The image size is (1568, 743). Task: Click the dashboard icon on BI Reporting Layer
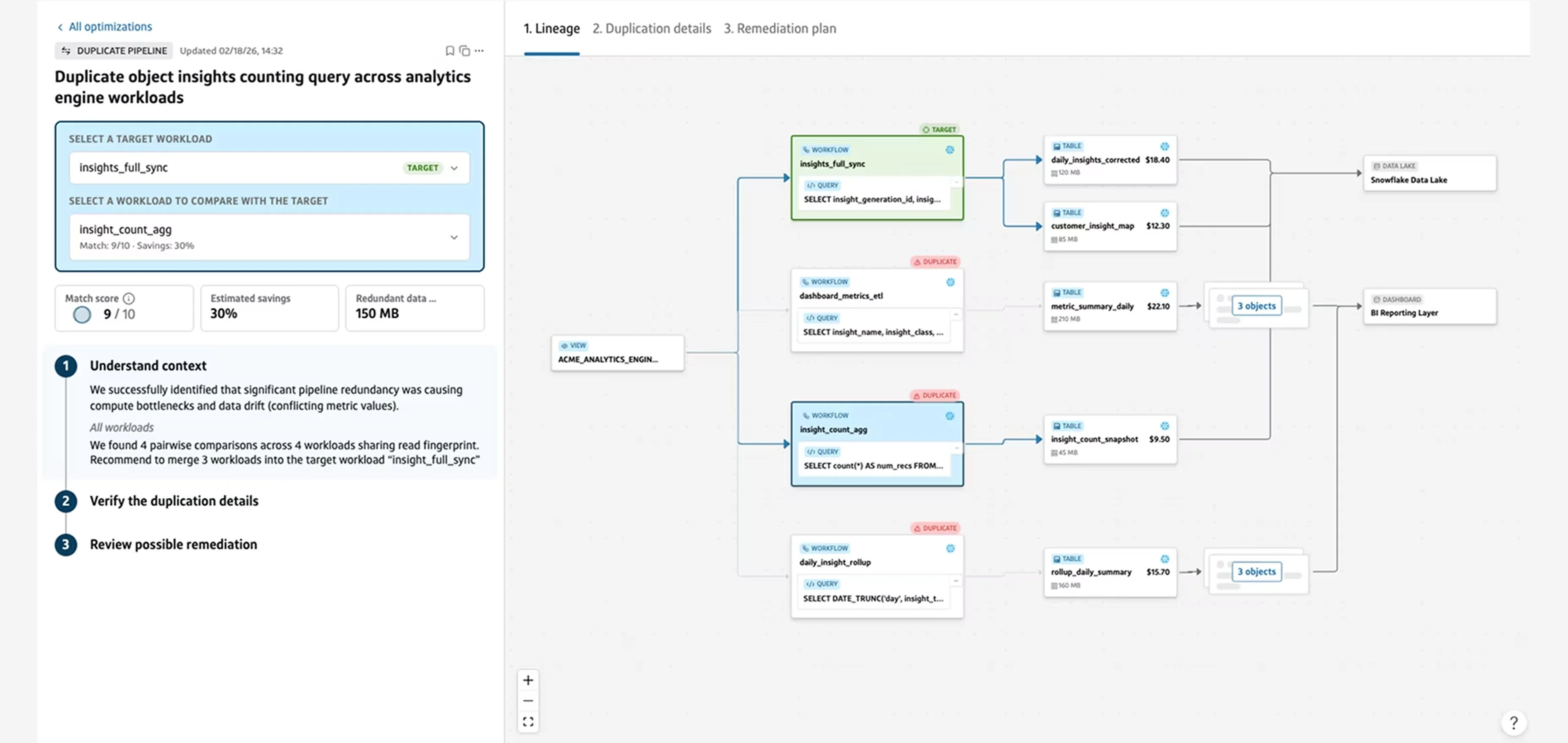click(x=1376, y=299)
